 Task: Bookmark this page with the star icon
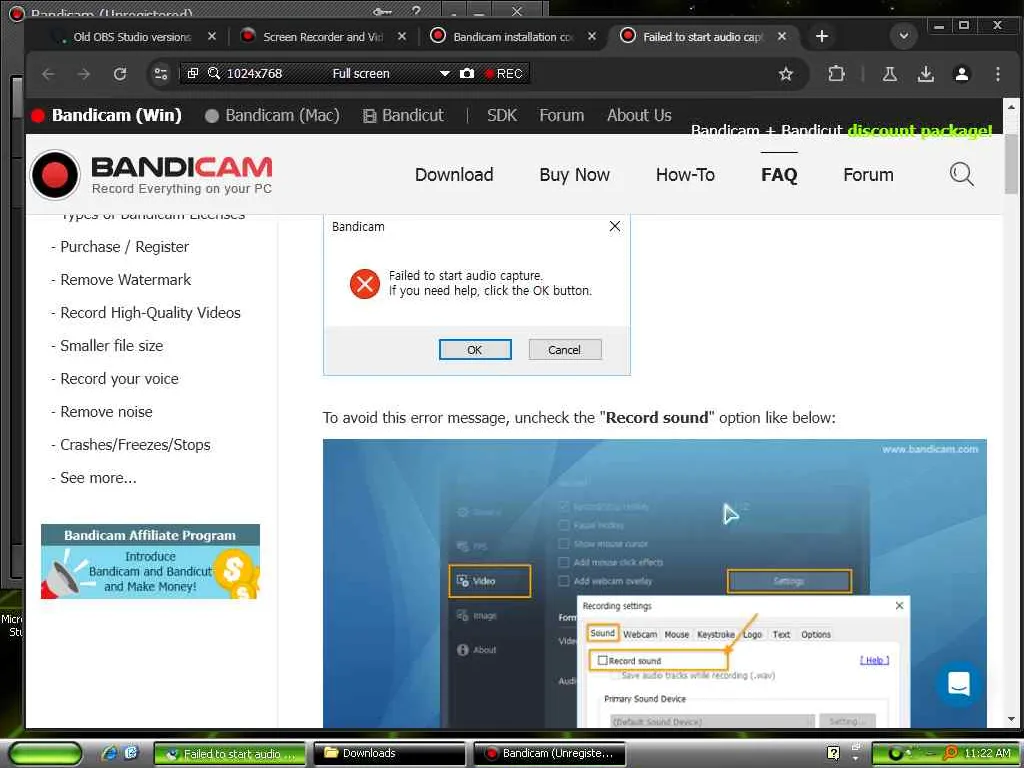point(786,74)
